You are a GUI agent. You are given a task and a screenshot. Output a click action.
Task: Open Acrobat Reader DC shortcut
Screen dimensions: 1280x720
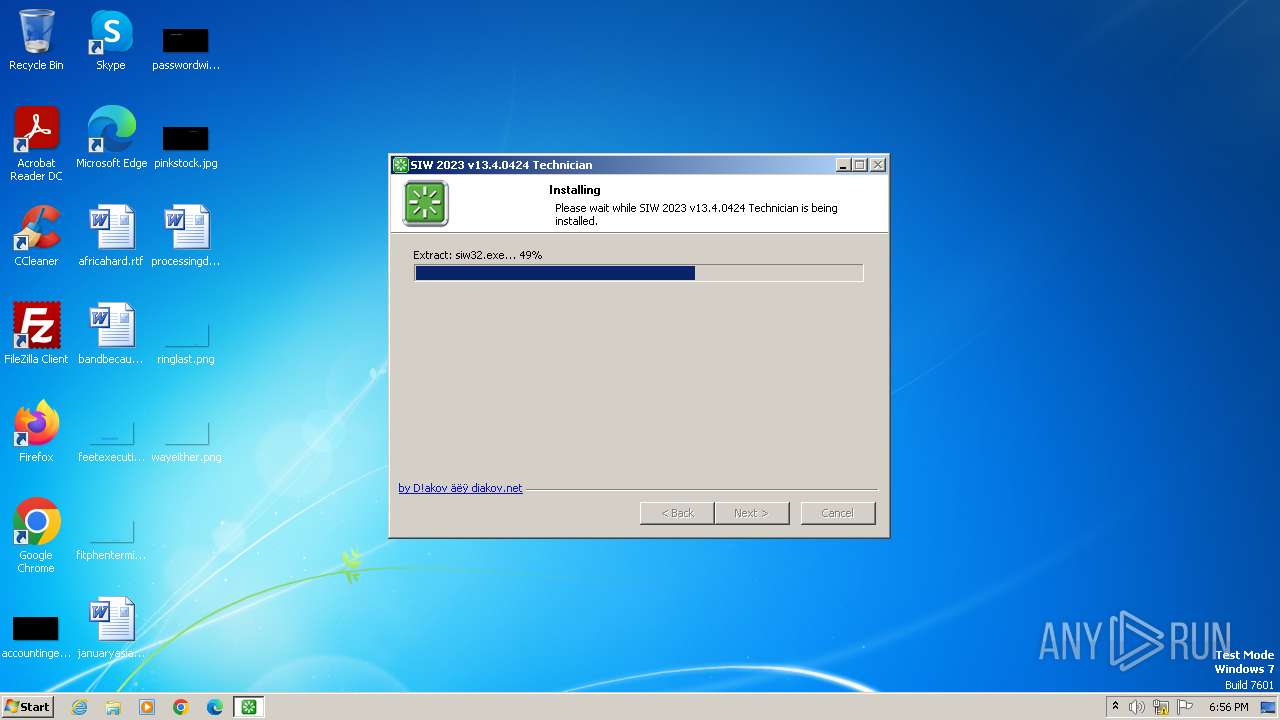click(x=36, y=144)
